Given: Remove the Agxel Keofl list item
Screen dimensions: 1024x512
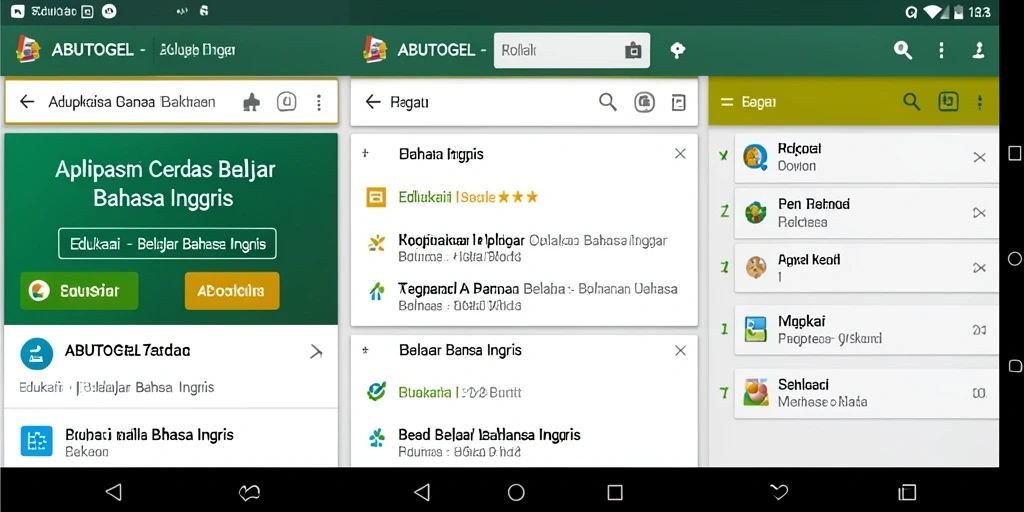Looking at the screenshot, I should [979, 268].
